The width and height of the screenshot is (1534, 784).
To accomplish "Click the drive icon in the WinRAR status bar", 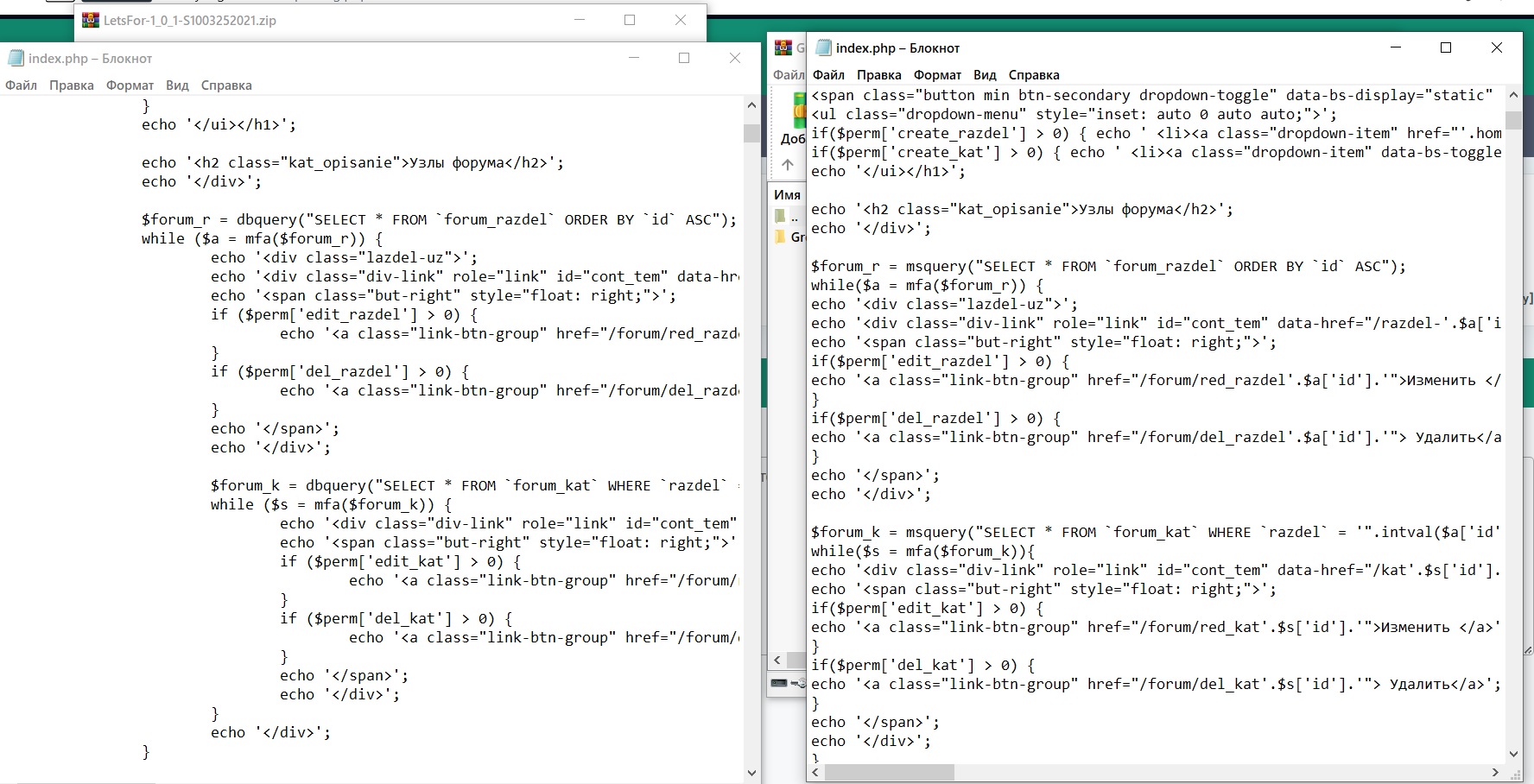I will click(779, 683).
